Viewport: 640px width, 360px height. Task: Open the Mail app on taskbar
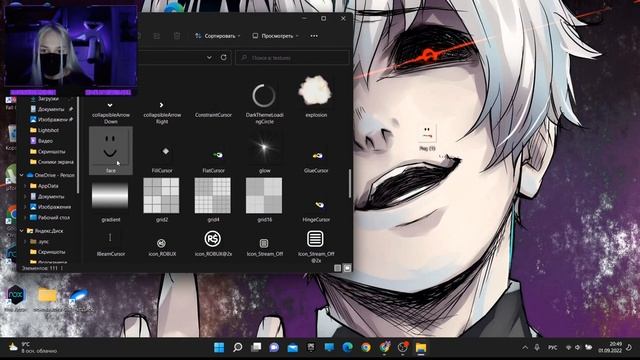293,347
